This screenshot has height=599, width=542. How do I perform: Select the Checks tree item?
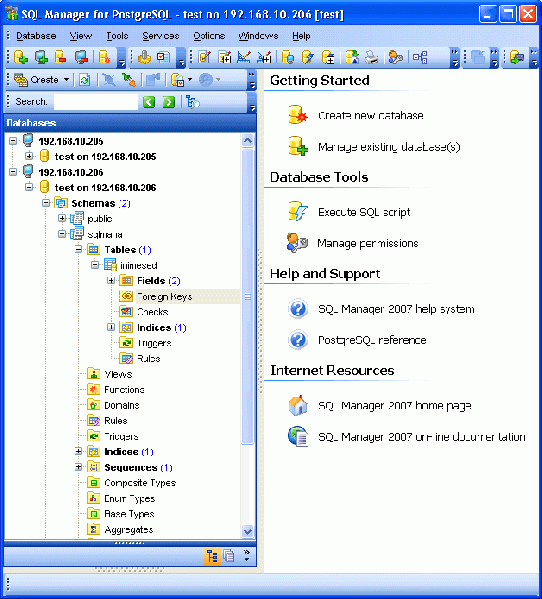tap(153, 312)
